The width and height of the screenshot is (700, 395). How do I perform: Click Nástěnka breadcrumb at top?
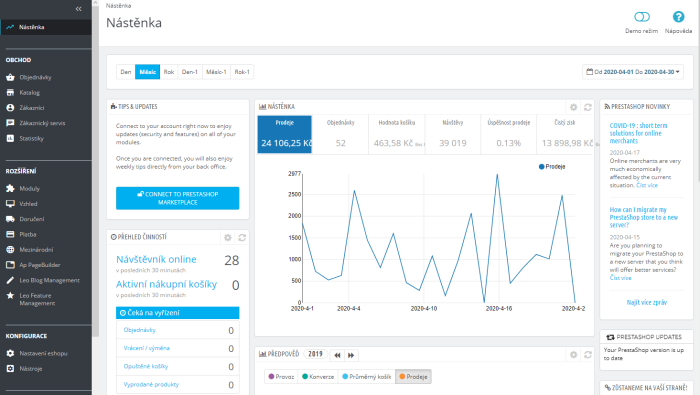[x=118, y=6]
